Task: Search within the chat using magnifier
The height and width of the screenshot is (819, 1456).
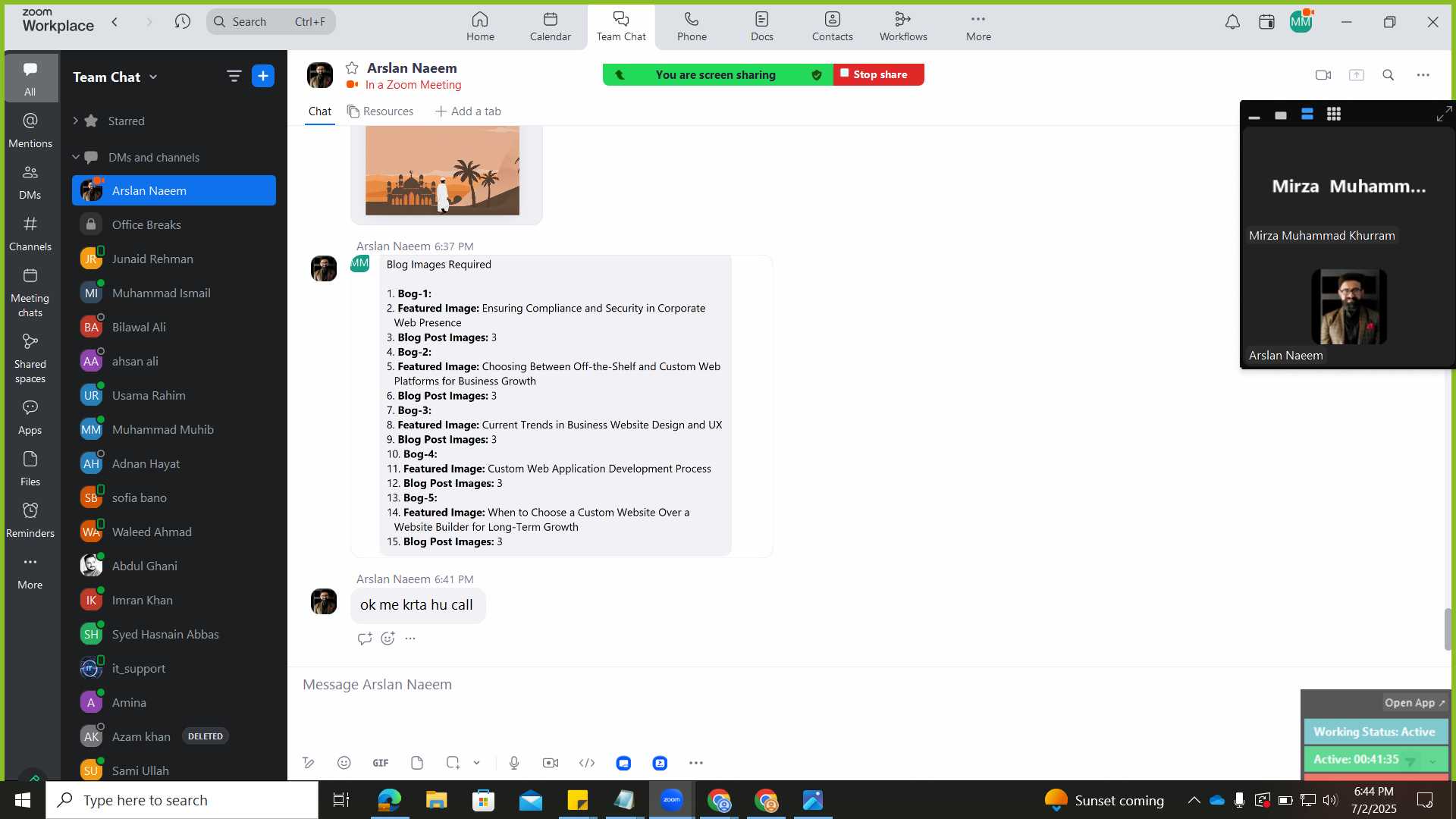Action: (1389, 75)
